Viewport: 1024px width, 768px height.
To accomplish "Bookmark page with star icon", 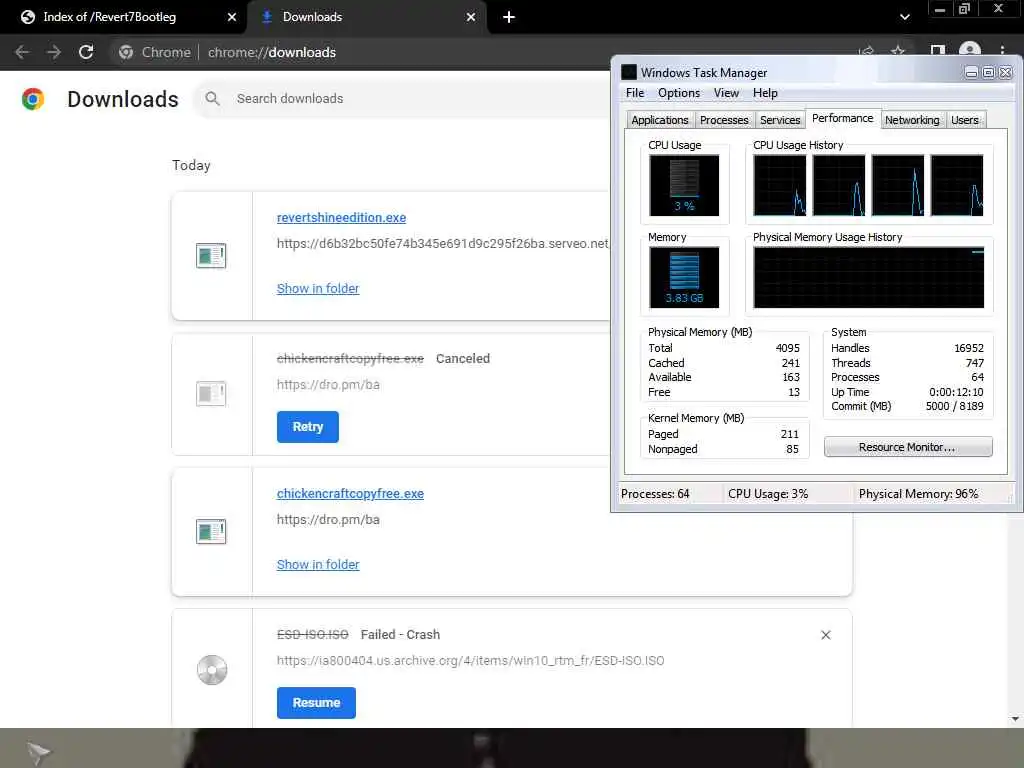I will click(899, 51).
